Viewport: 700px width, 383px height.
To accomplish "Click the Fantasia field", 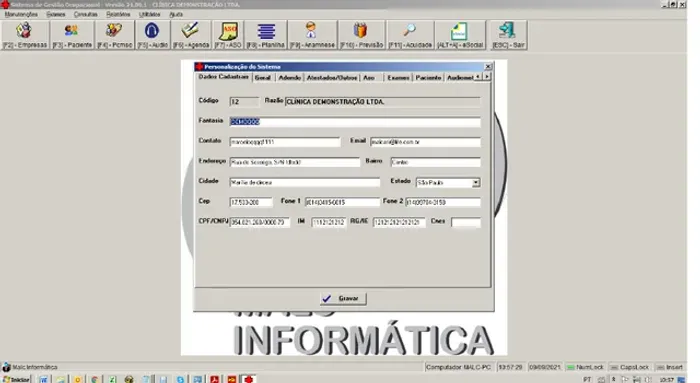I will point(355,121).
